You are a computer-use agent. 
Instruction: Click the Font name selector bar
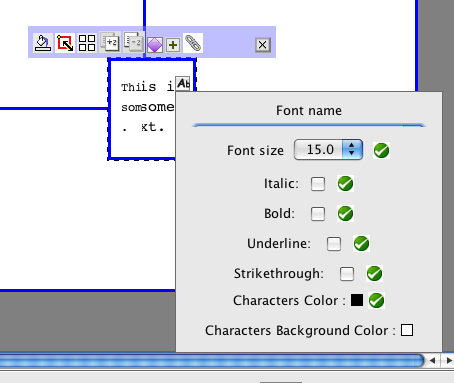click(309, 125)
